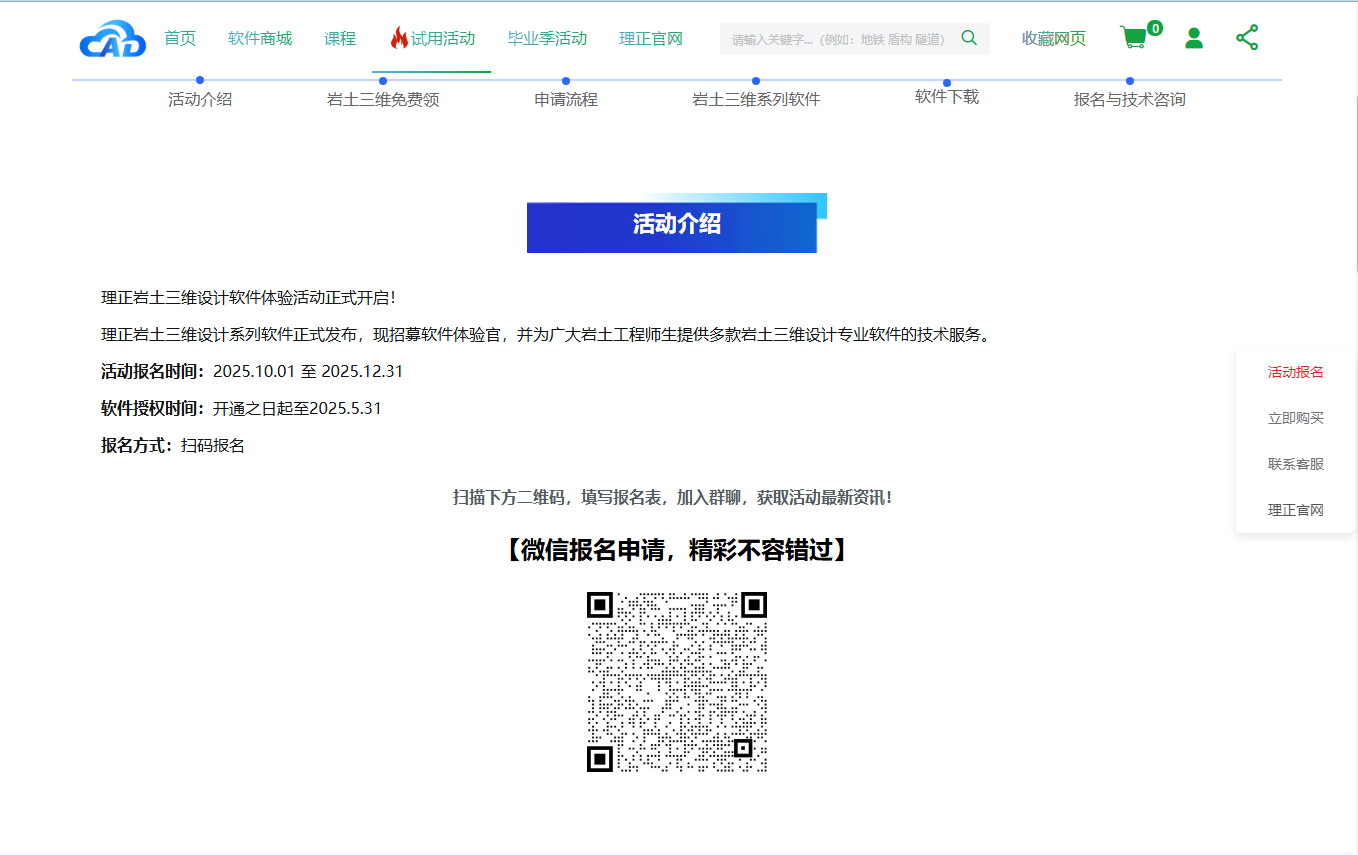Click the CAD cloud logo
This screenshot has height=855, width=1358.
pos(112,39)
